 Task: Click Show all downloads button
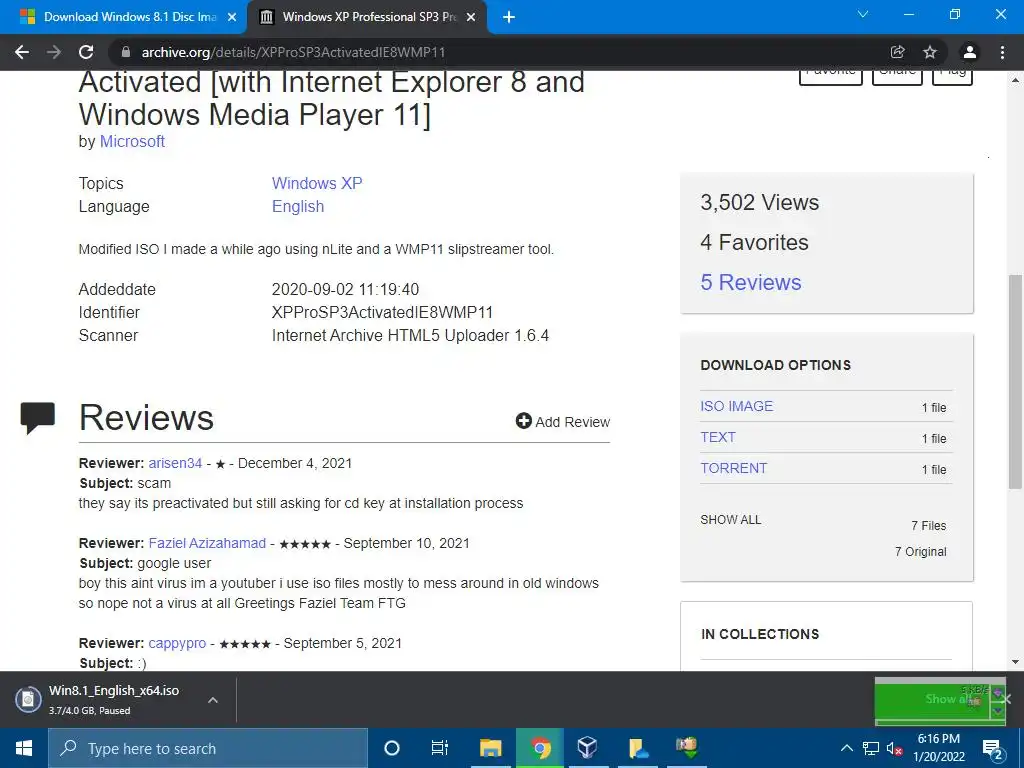[x=946, y=699]
